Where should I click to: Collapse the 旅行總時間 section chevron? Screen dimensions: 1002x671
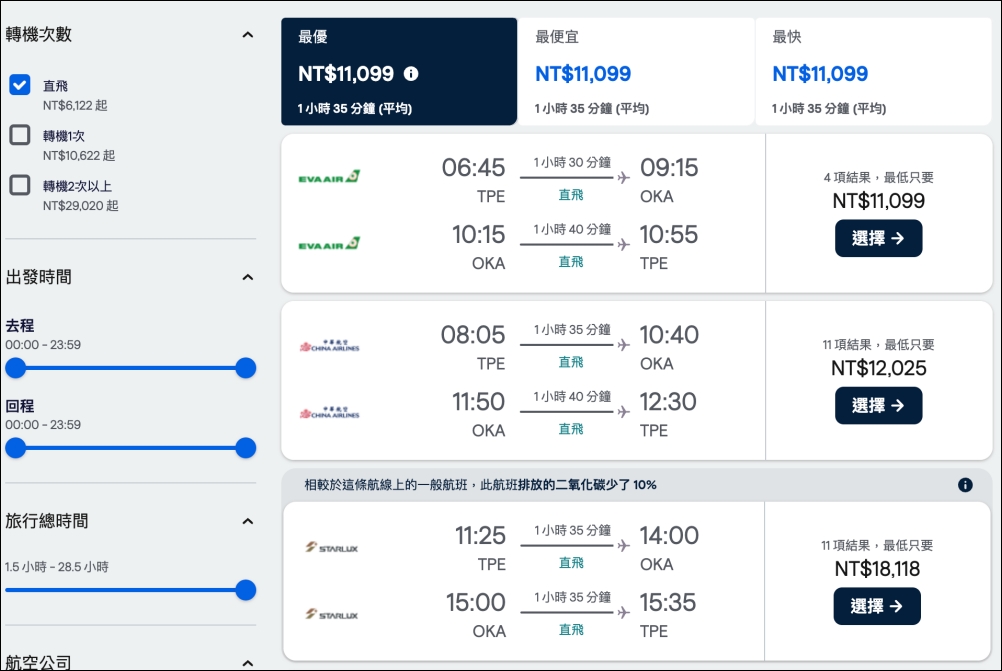(247, 521)
